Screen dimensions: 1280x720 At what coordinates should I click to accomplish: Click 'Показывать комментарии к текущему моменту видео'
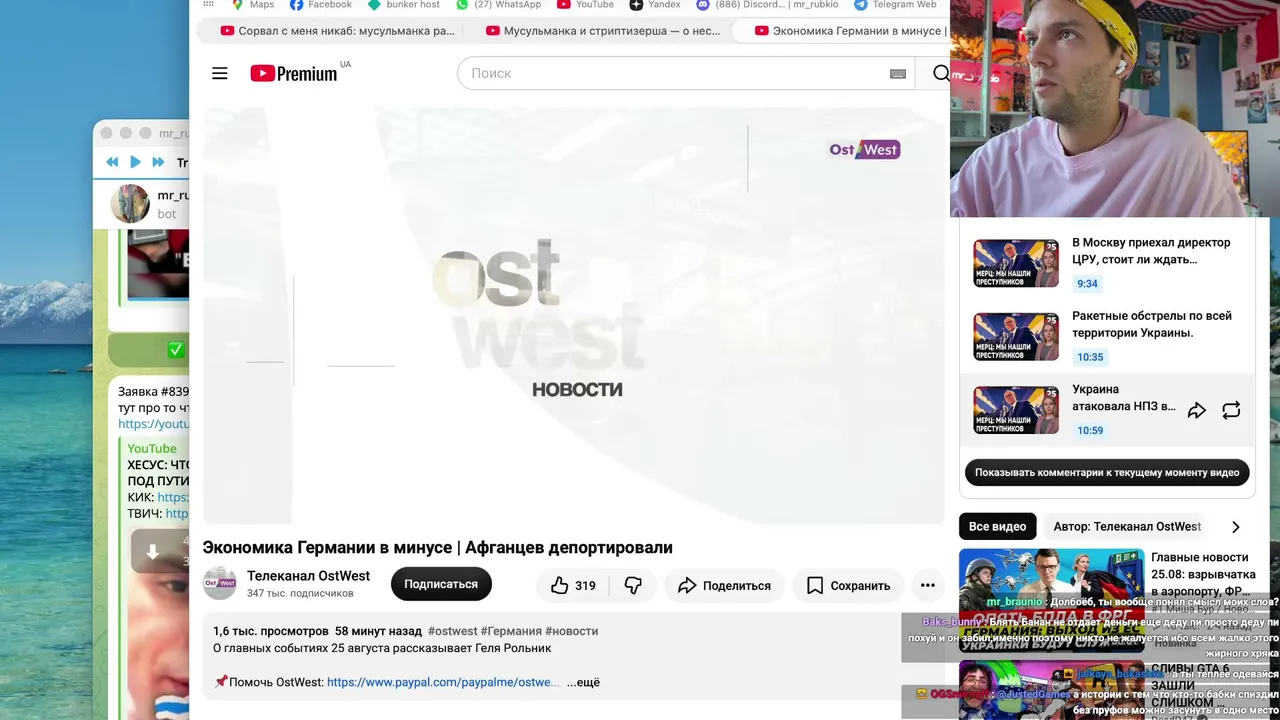[1107, 473]
